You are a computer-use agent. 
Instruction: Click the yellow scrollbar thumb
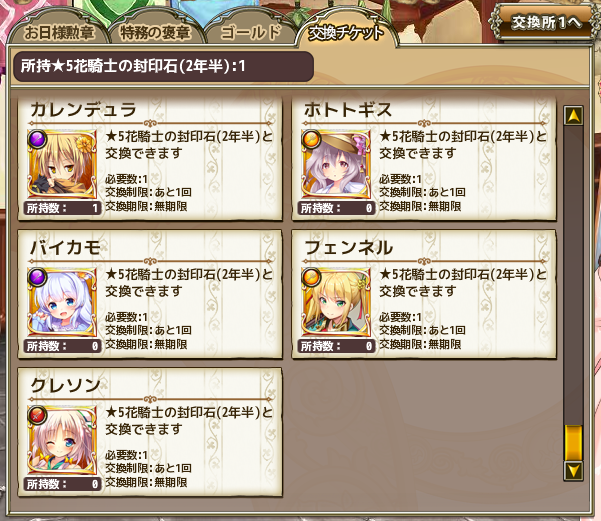tap(573, 443)
